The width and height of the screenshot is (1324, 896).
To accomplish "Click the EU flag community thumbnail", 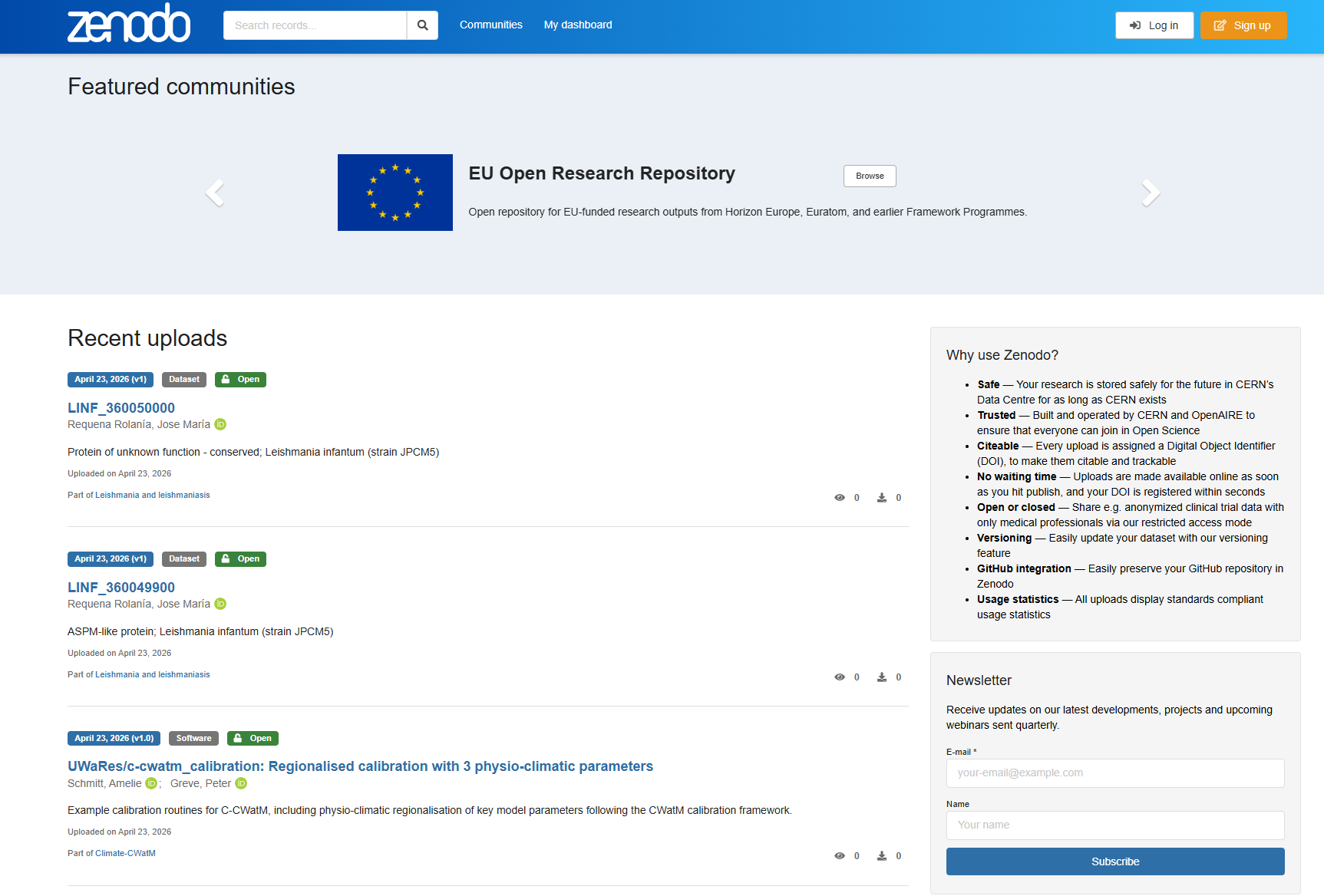I will click(x=395, y=193).
